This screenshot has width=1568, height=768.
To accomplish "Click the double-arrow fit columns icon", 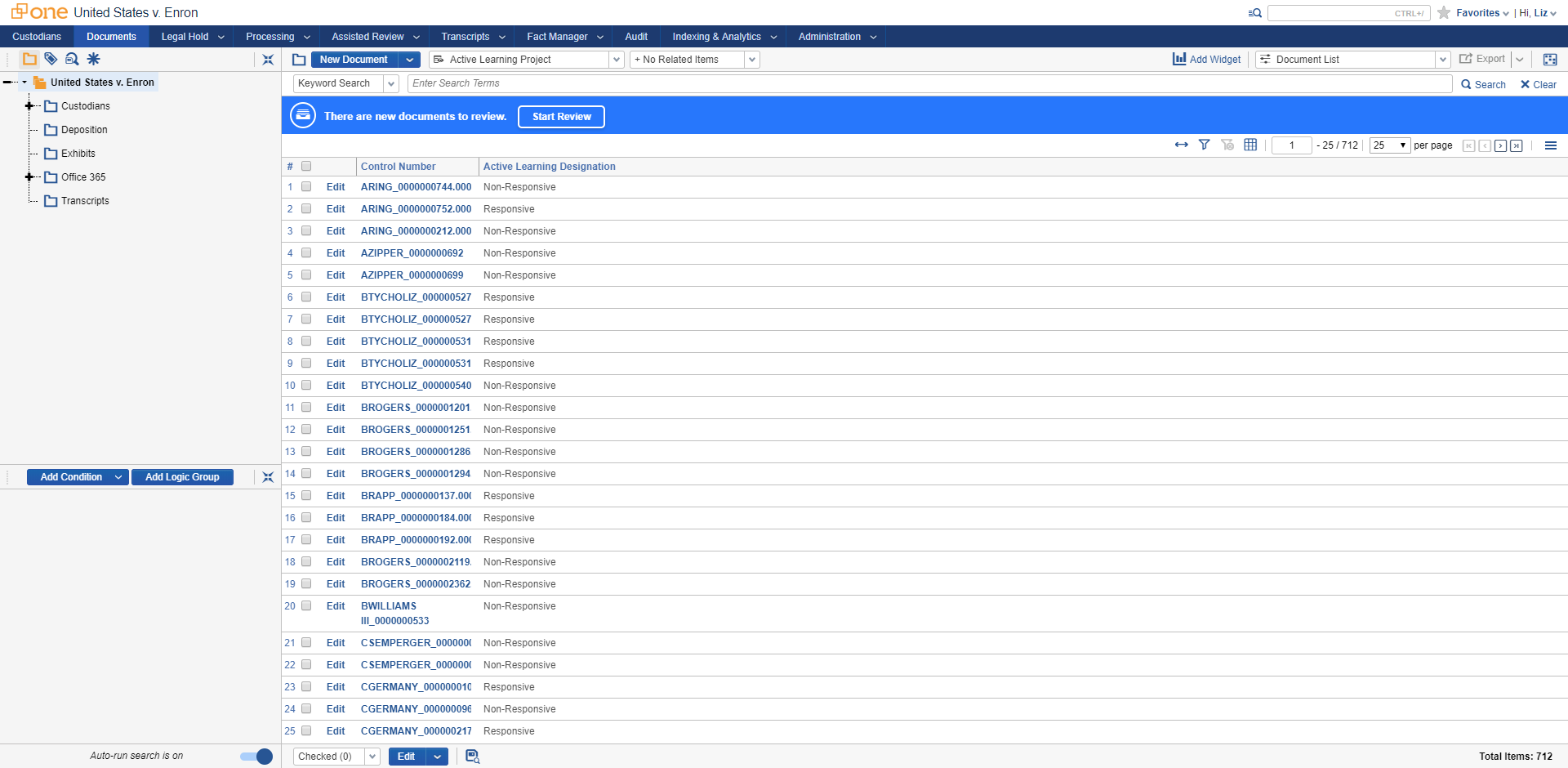I will coord(1181,145).
